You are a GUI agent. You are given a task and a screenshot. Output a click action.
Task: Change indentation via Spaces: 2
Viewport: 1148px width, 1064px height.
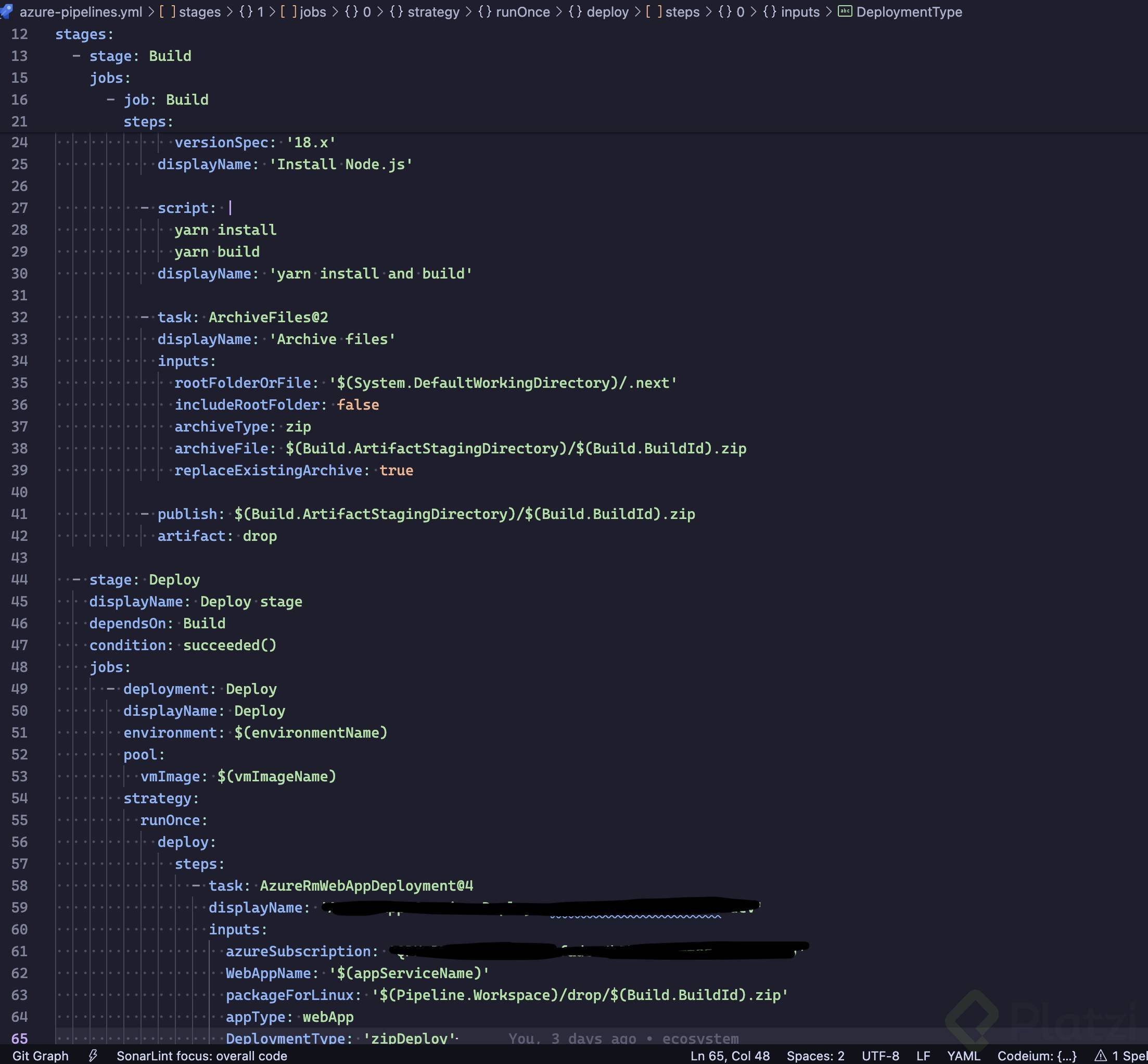(x=815, y=1055)
